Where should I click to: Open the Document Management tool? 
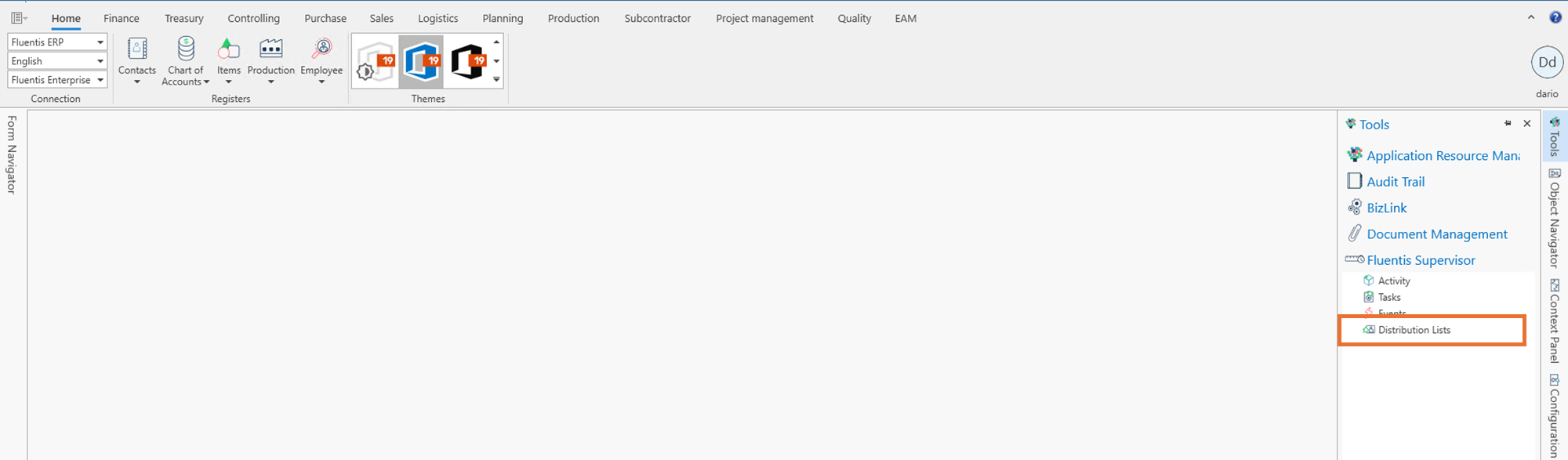(x=1436, y=234)
